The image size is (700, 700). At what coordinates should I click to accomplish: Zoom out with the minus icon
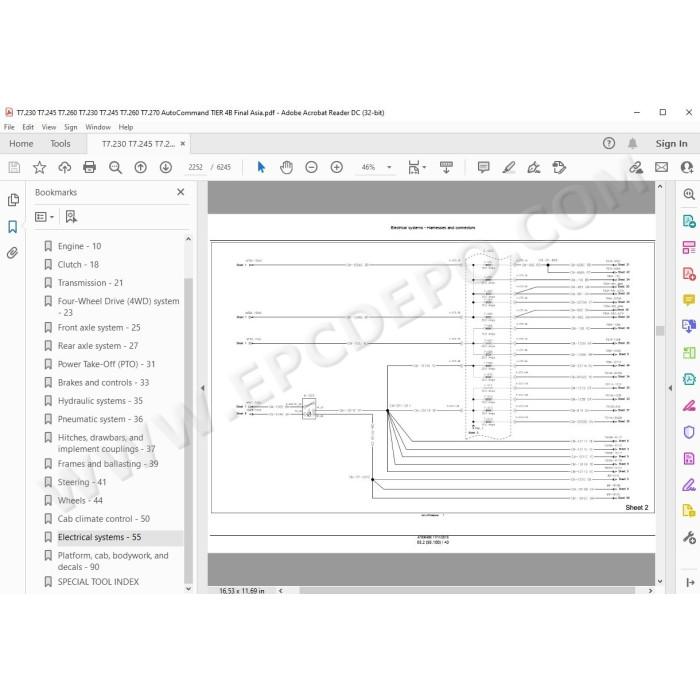tap(311, 167)
